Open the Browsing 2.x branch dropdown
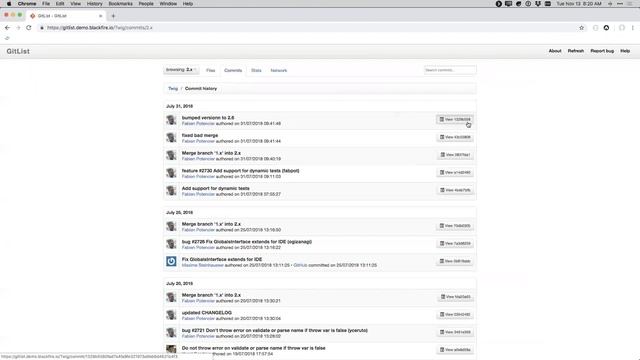 click(x=181, y=70)
